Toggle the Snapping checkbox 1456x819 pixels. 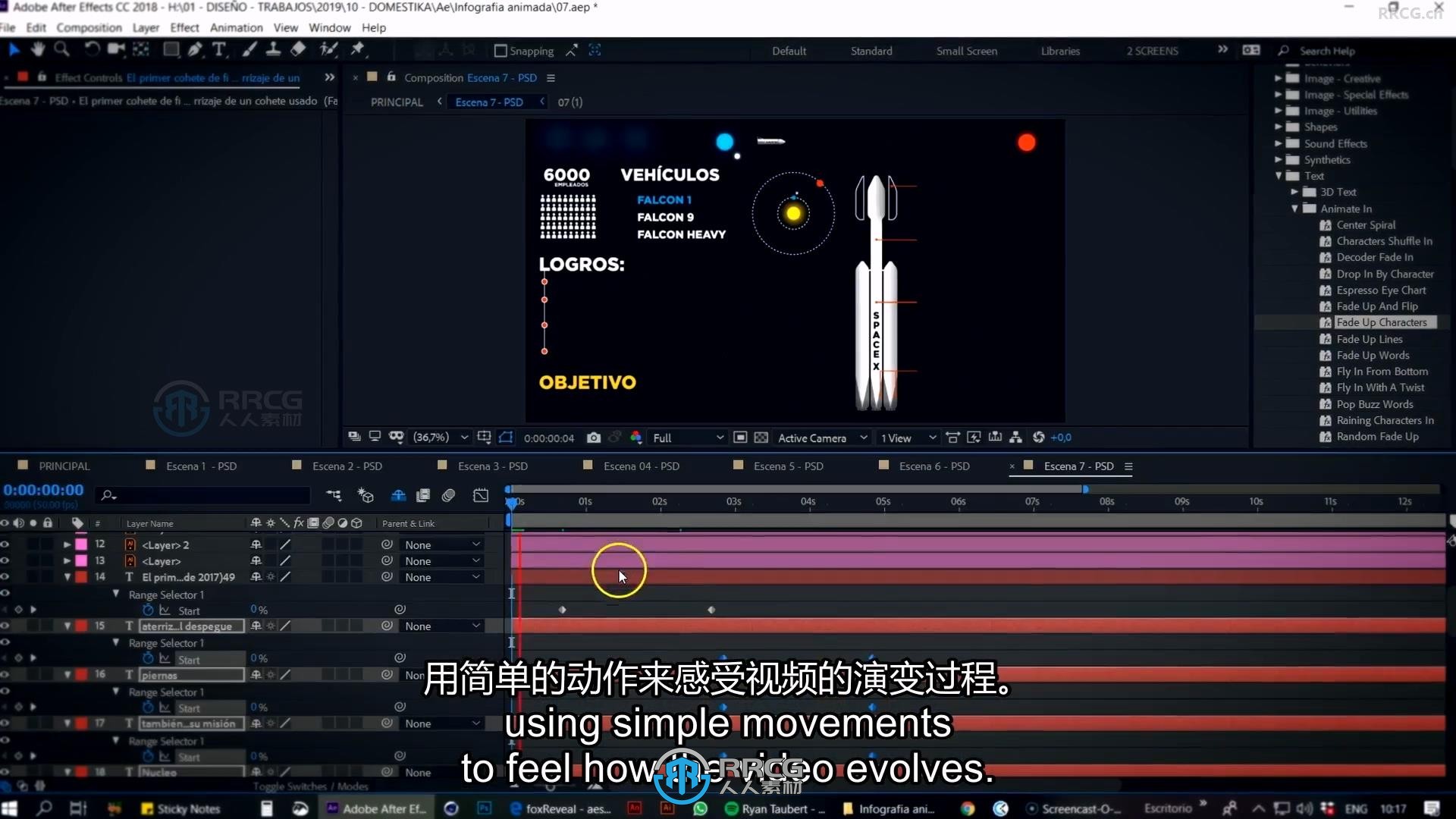tap(500, 51)
